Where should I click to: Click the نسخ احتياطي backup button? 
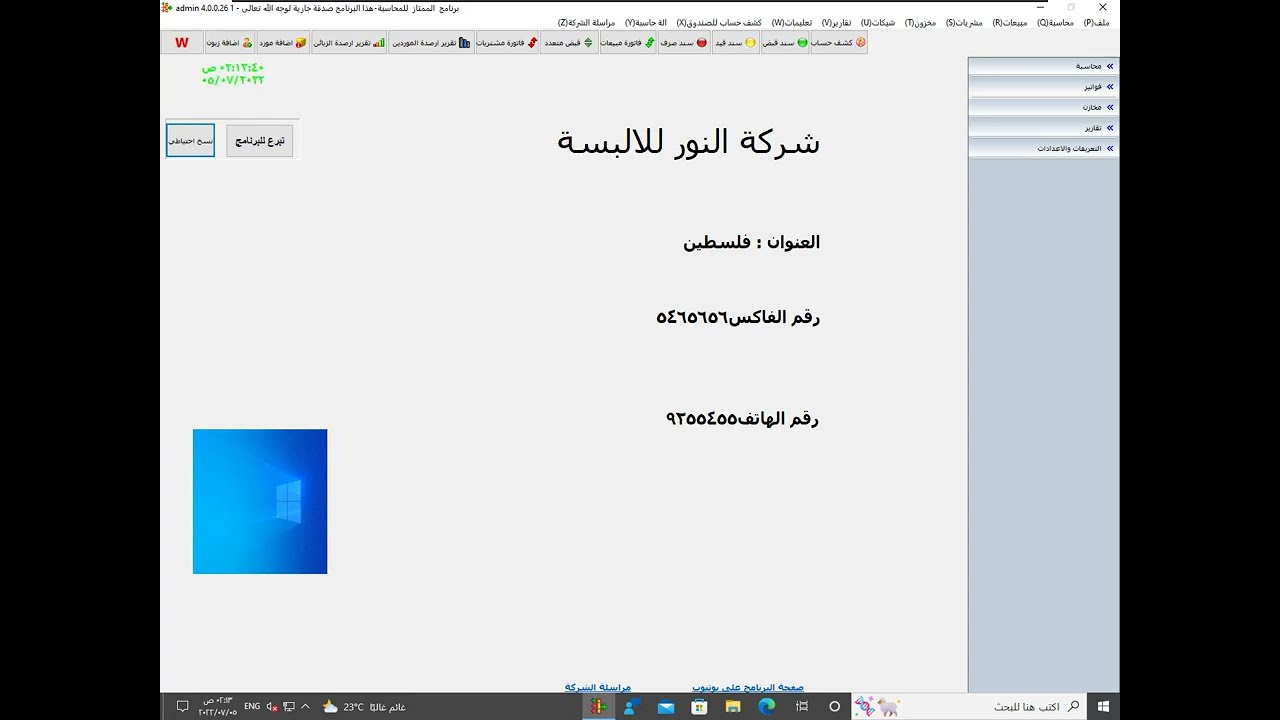[190, 141]
